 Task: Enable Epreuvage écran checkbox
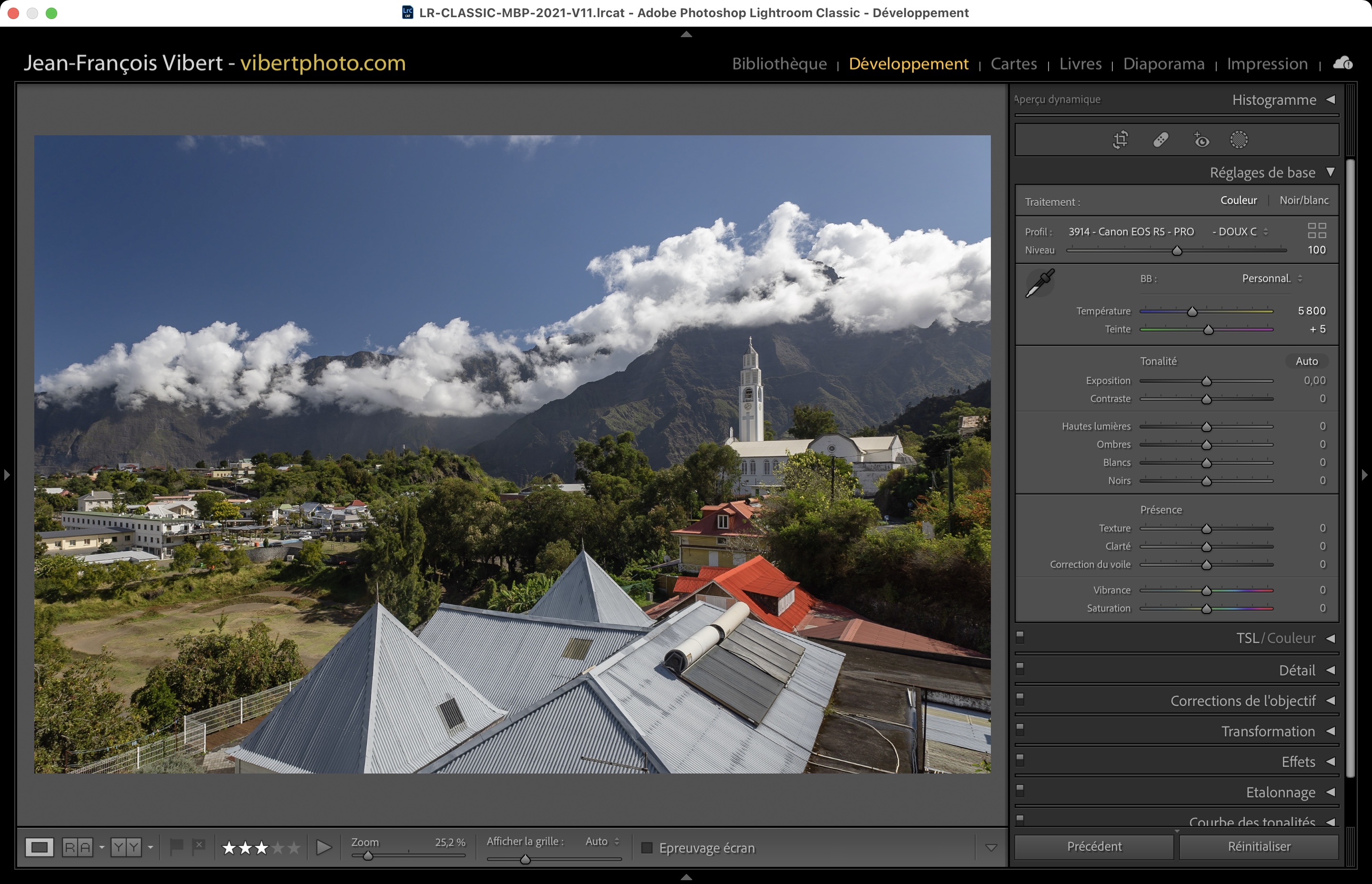pos(647,848)
